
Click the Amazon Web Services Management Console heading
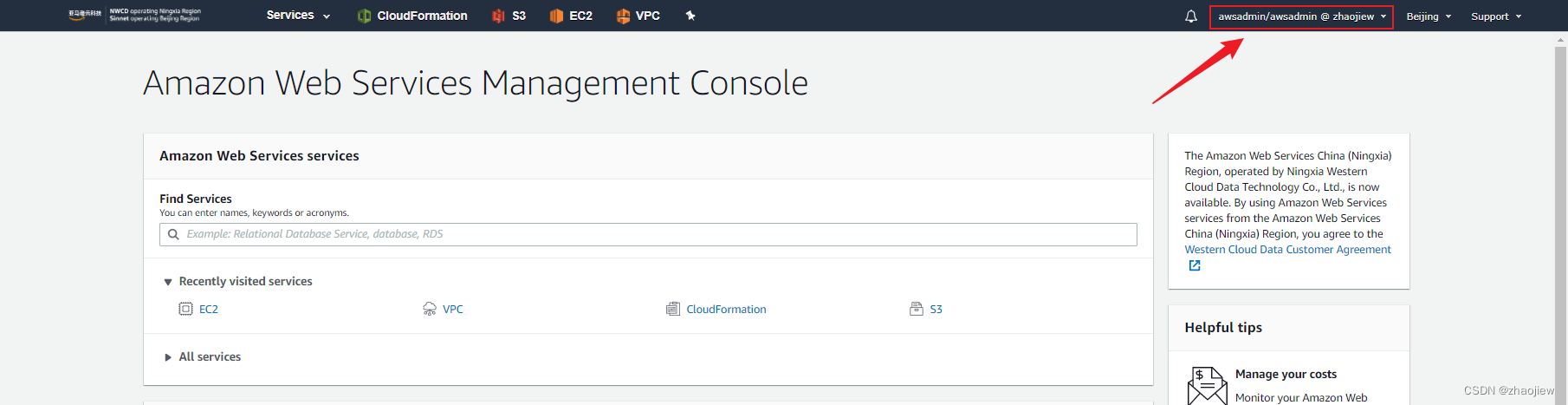(x=476, y=83)
